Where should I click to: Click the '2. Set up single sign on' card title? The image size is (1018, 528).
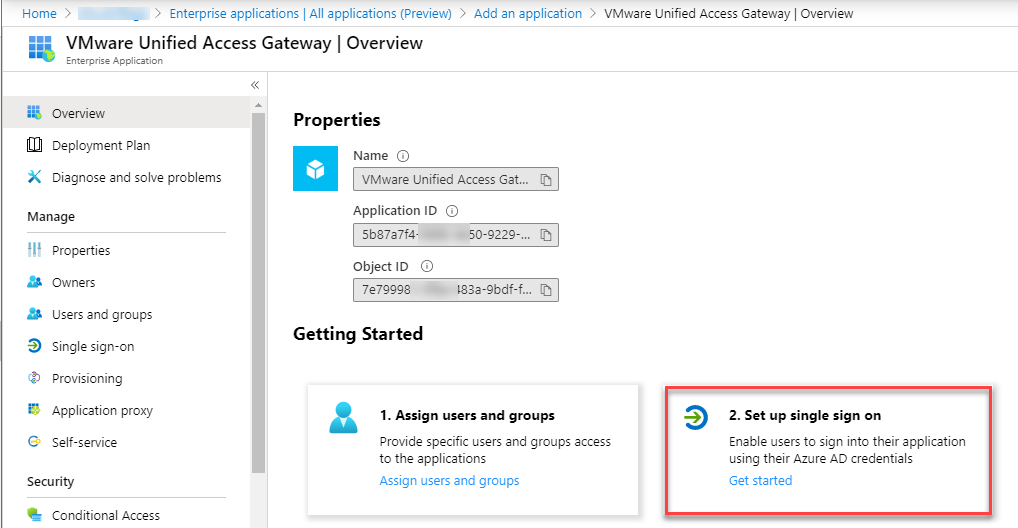tap(805, 416)
